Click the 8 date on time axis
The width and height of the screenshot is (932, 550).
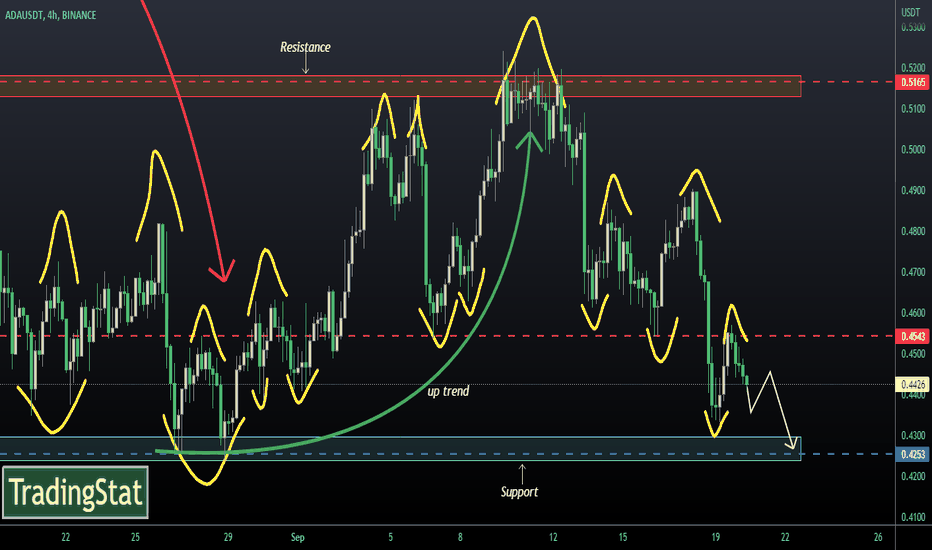(460, 537)
